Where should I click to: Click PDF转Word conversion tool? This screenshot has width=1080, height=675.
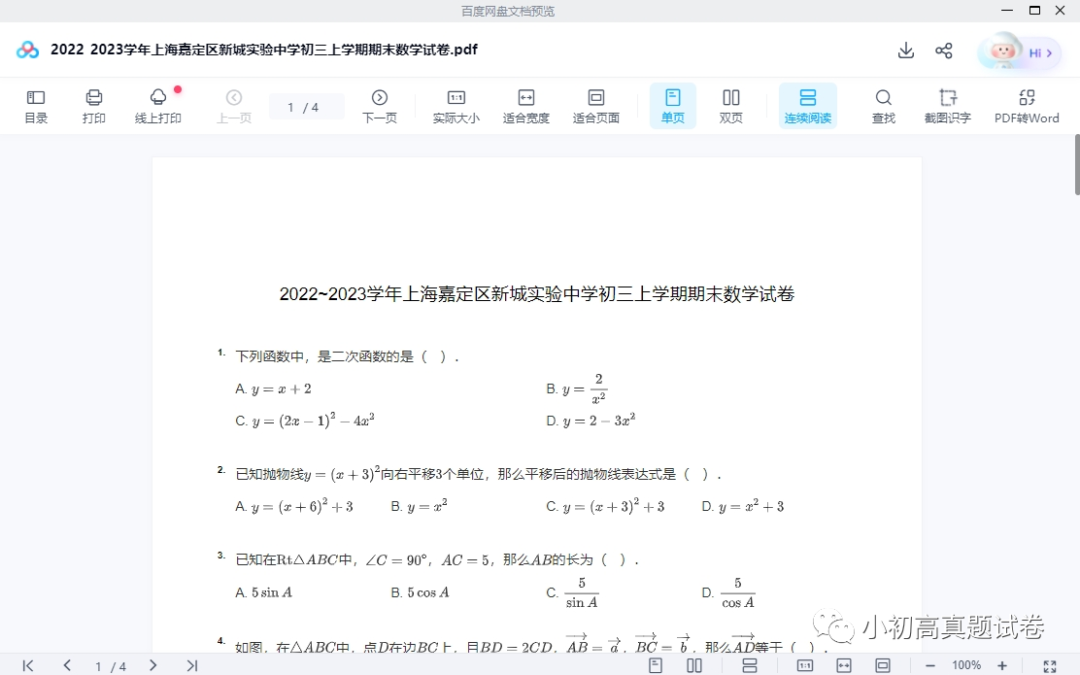[1026, 106]
